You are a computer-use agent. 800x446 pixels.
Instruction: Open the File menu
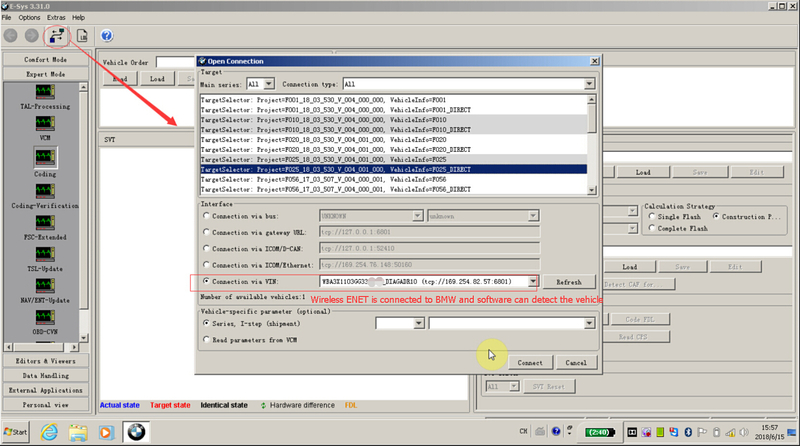tap(7, 17)
